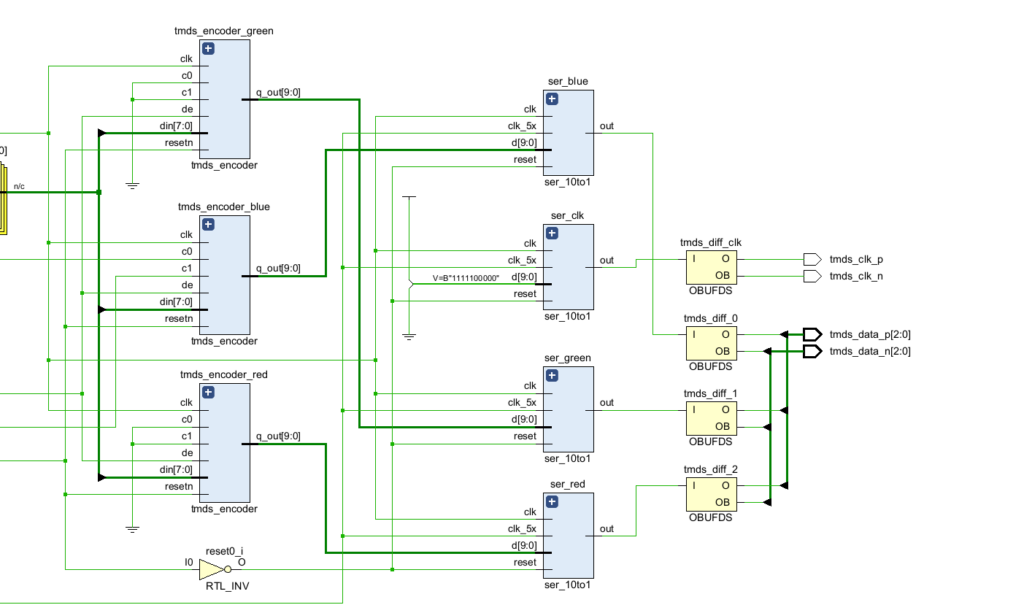Expand the ser_clk block plus icon
This screenshot has width=1024, height=613.
(552, 234)
